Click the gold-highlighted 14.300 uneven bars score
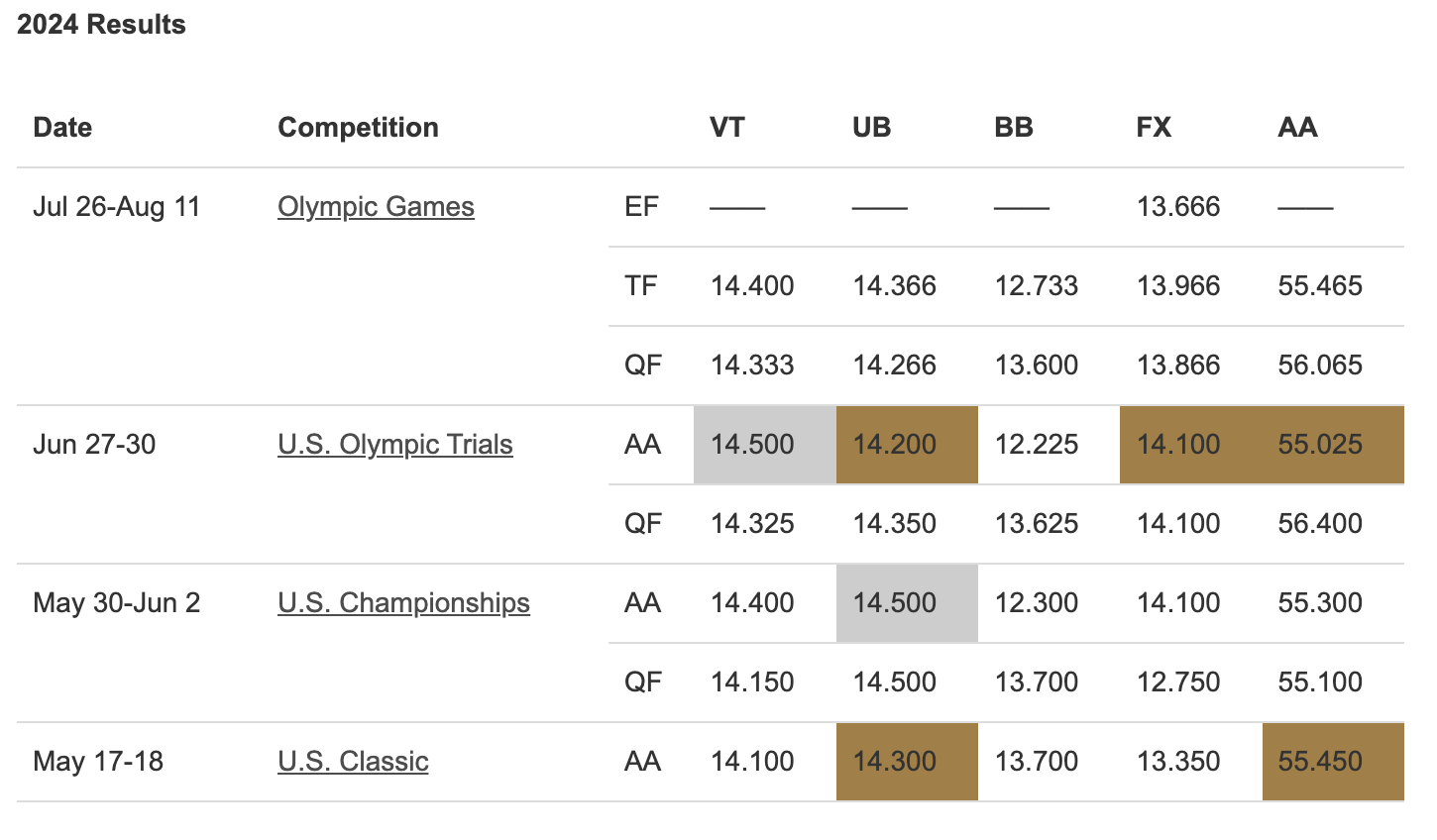Viewport: 1437px width, 840px height. (x=894, y=762)
